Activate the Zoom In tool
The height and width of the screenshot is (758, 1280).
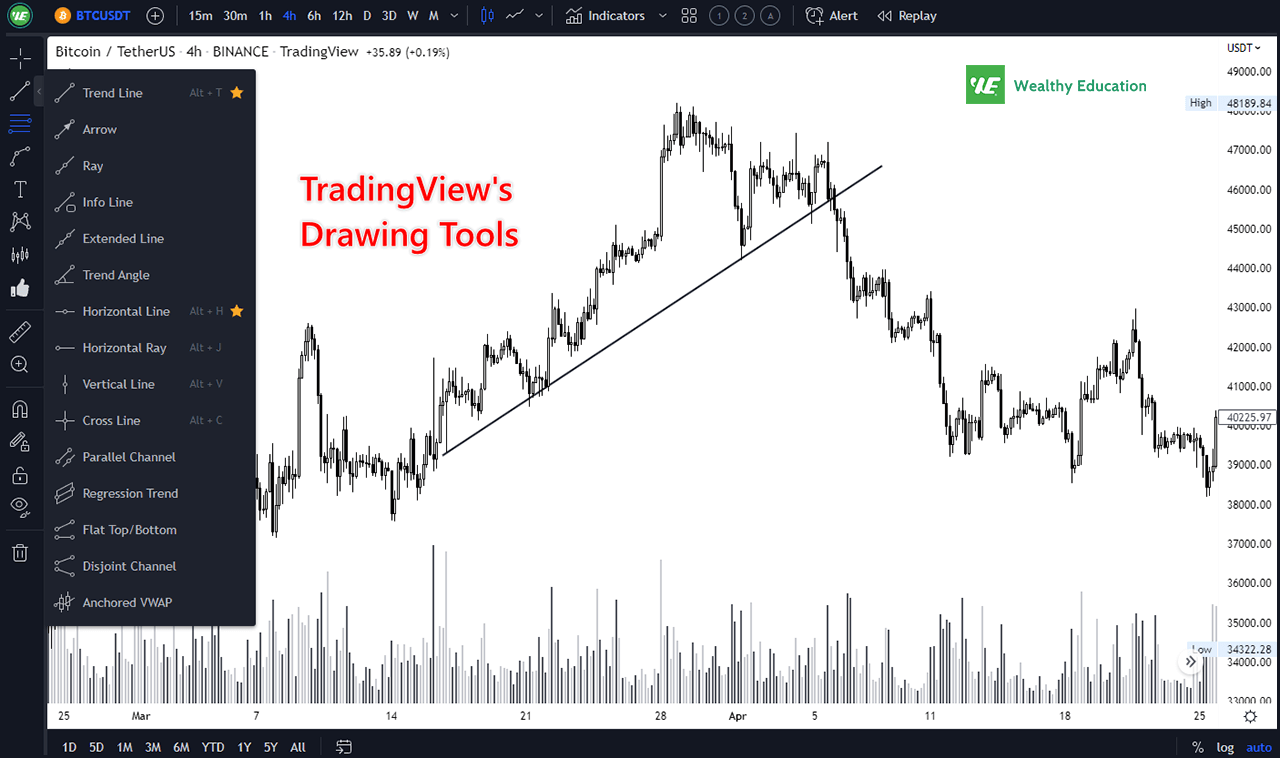click(19, 365)
